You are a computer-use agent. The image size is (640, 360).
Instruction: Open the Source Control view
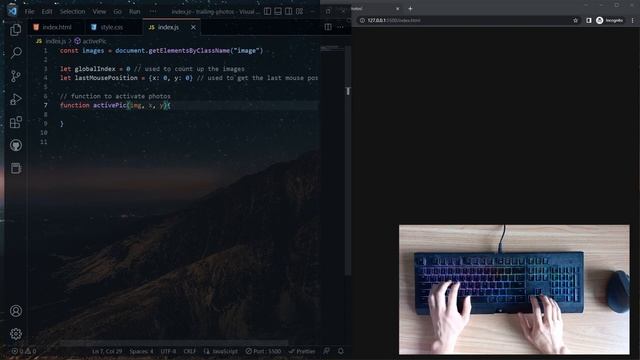16,76
